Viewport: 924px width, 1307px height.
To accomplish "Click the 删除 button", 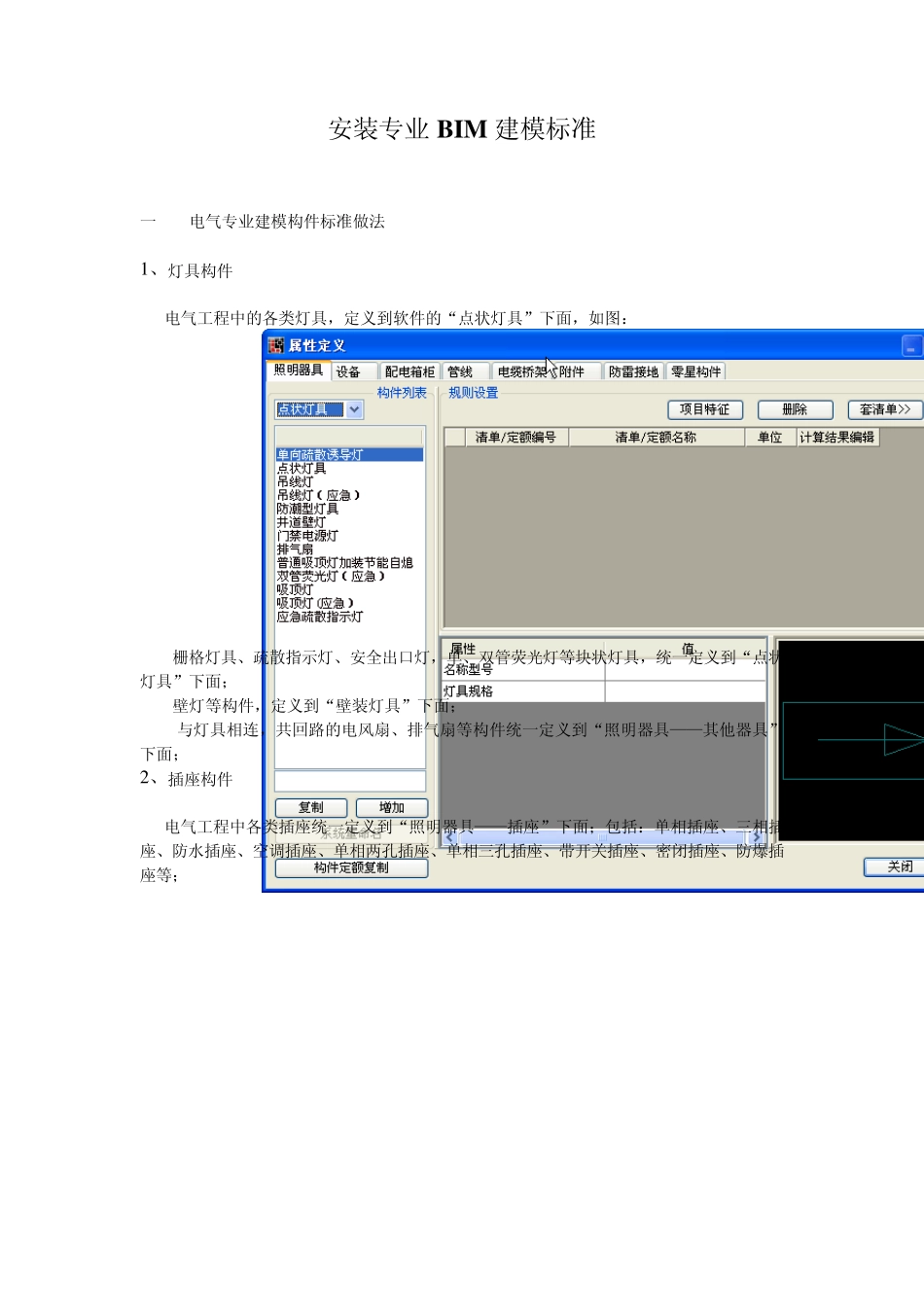I will (795, 409).
